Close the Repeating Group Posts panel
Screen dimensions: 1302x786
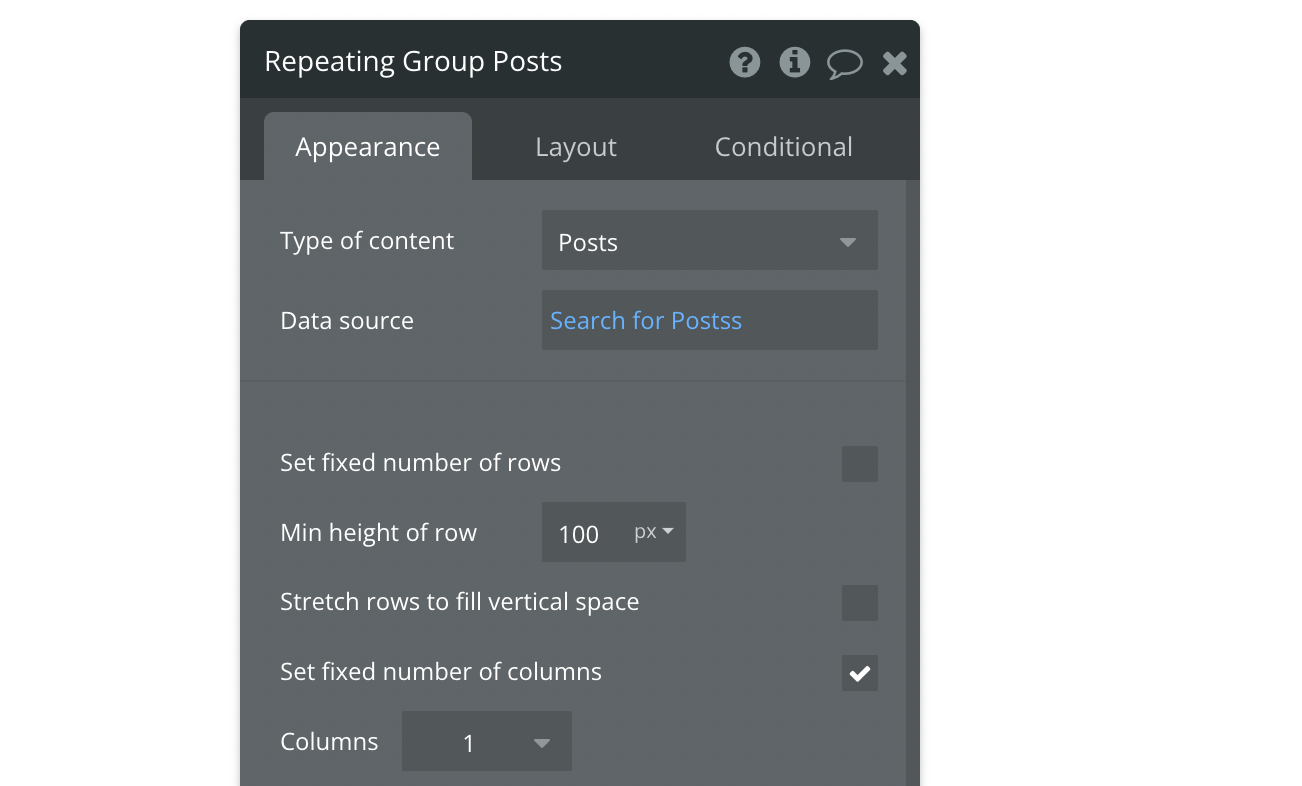click(894, 64)
